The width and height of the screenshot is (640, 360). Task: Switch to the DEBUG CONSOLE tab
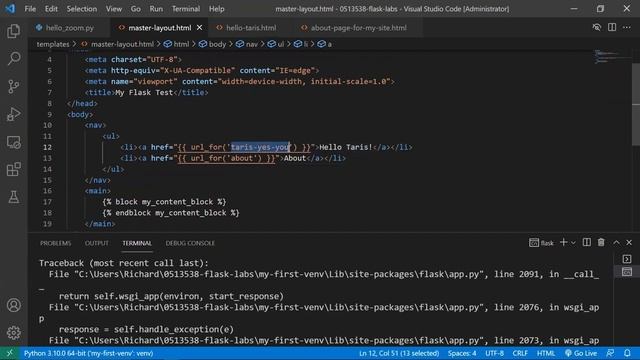point(190,243)
